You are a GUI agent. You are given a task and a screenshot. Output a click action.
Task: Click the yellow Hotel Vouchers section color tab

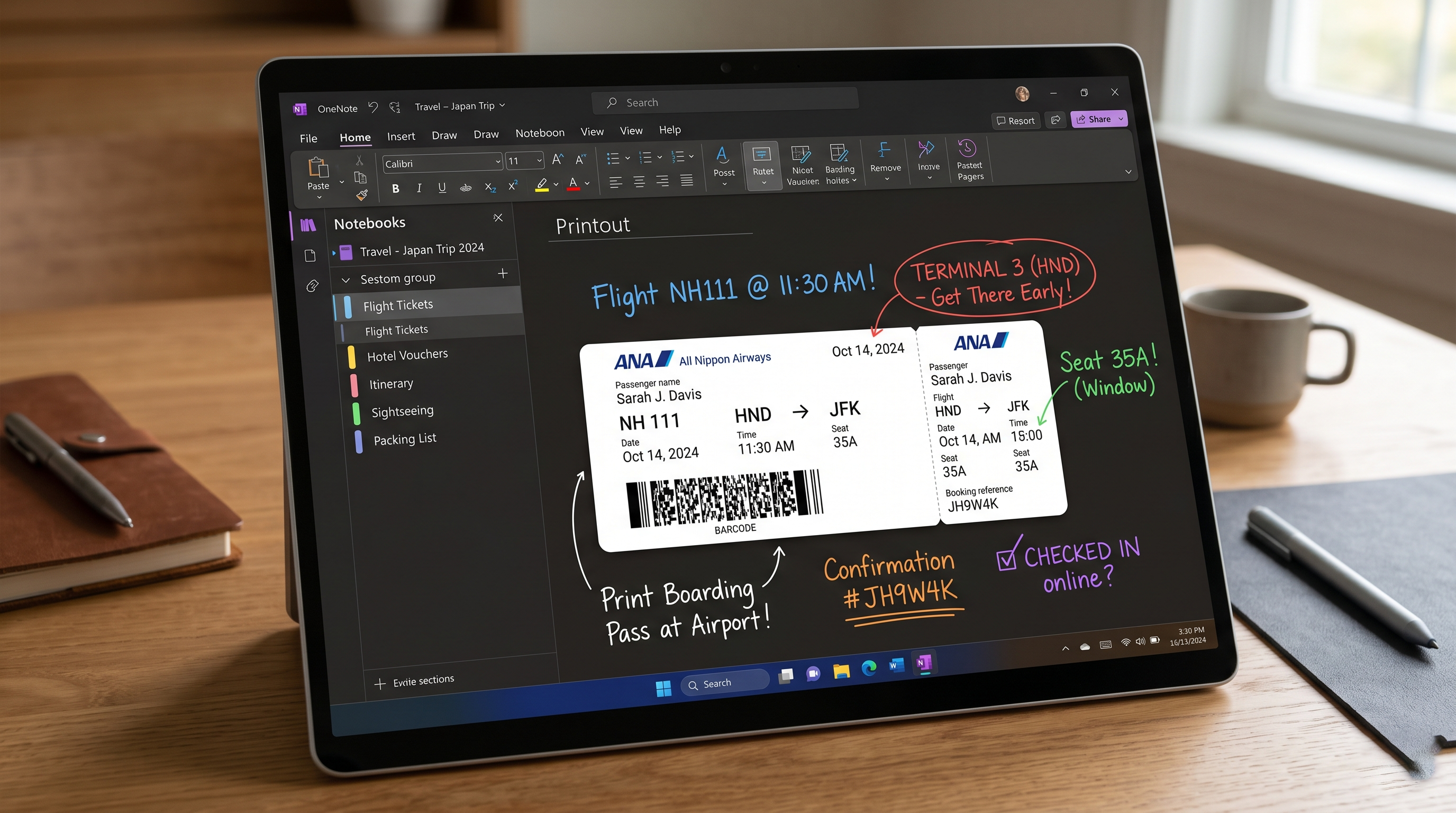point(351,357)
